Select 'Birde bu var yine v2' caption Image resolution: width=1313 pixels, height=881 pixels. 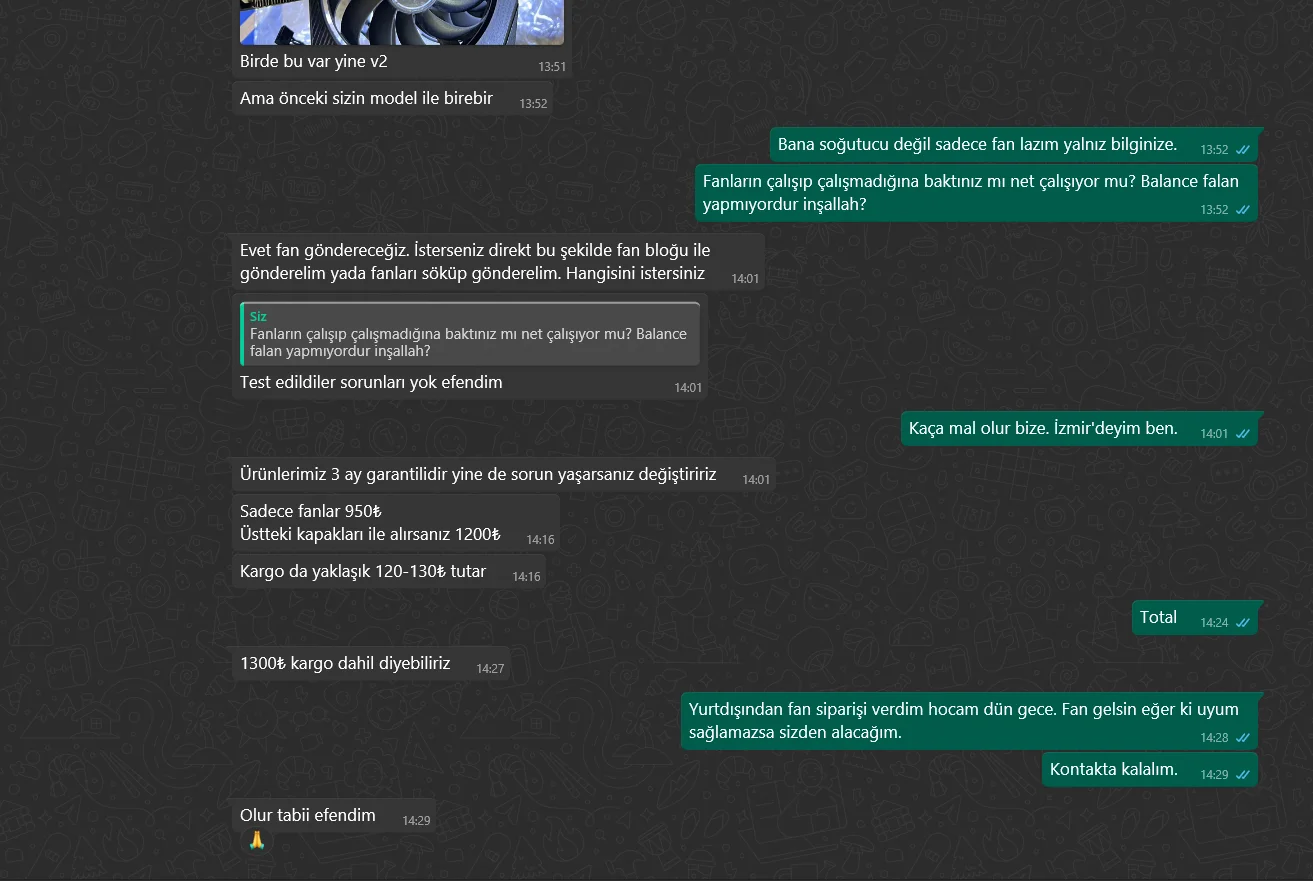point(314,61)
